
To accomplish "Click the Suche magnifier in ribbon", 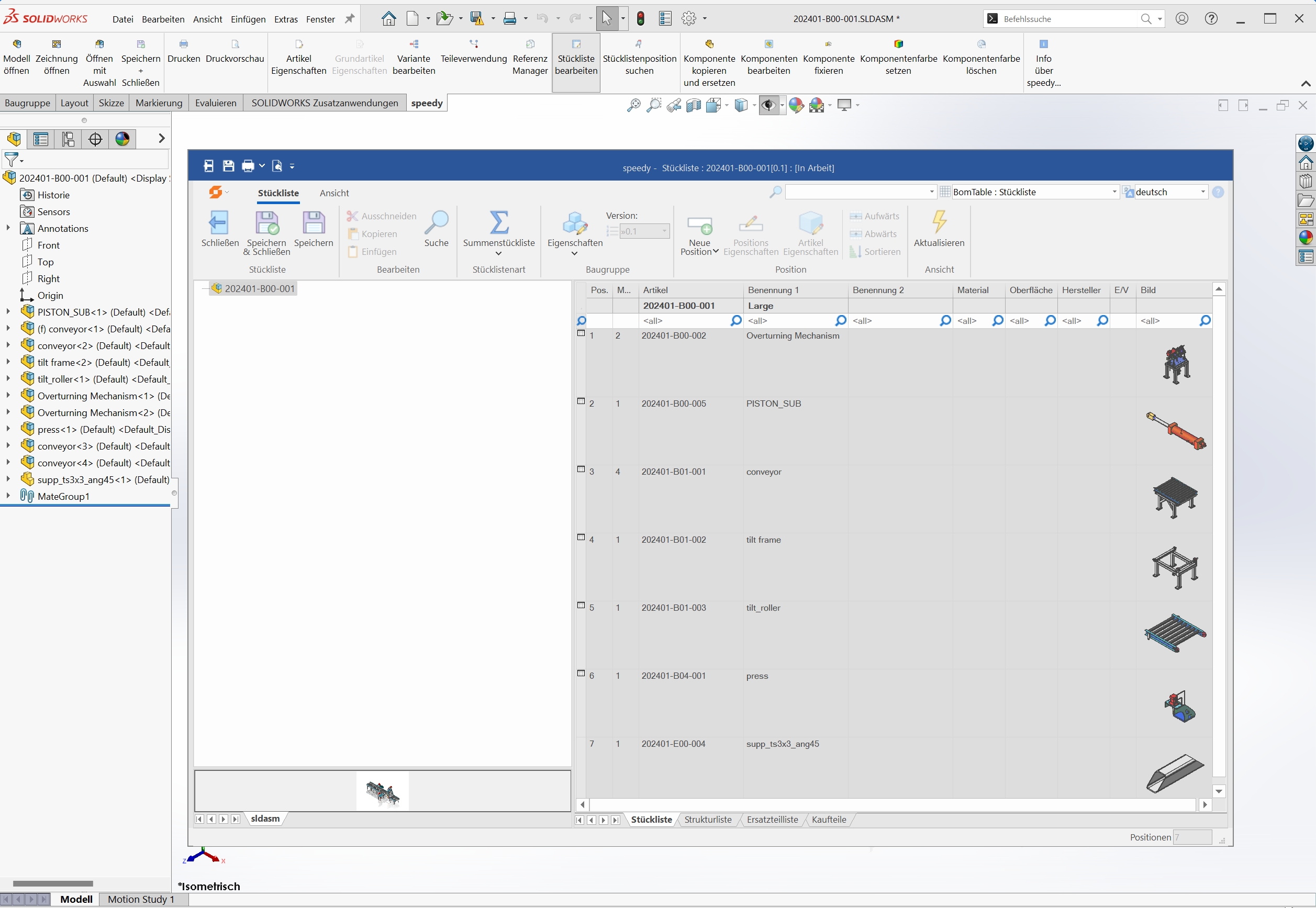I will (x=437, y=222).
